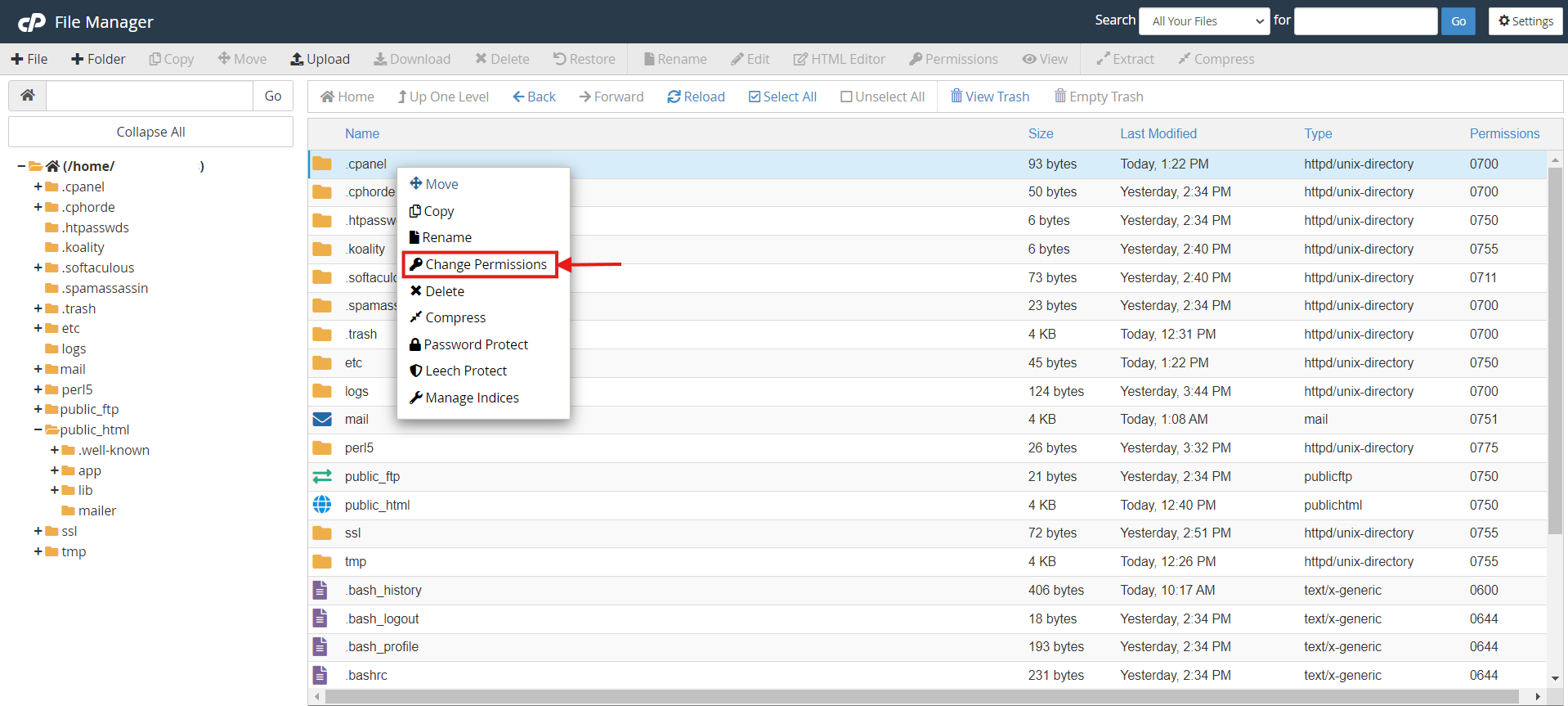
Task: Focus the directory path input field
Action: tap(150, 96)
